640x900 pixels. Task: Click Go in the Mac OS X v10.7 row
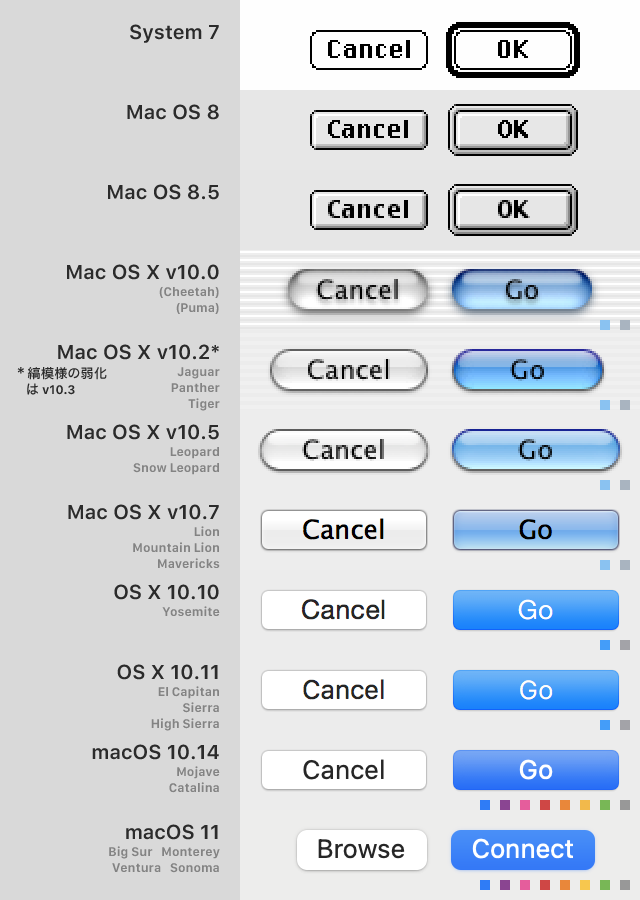click(535, 530)
